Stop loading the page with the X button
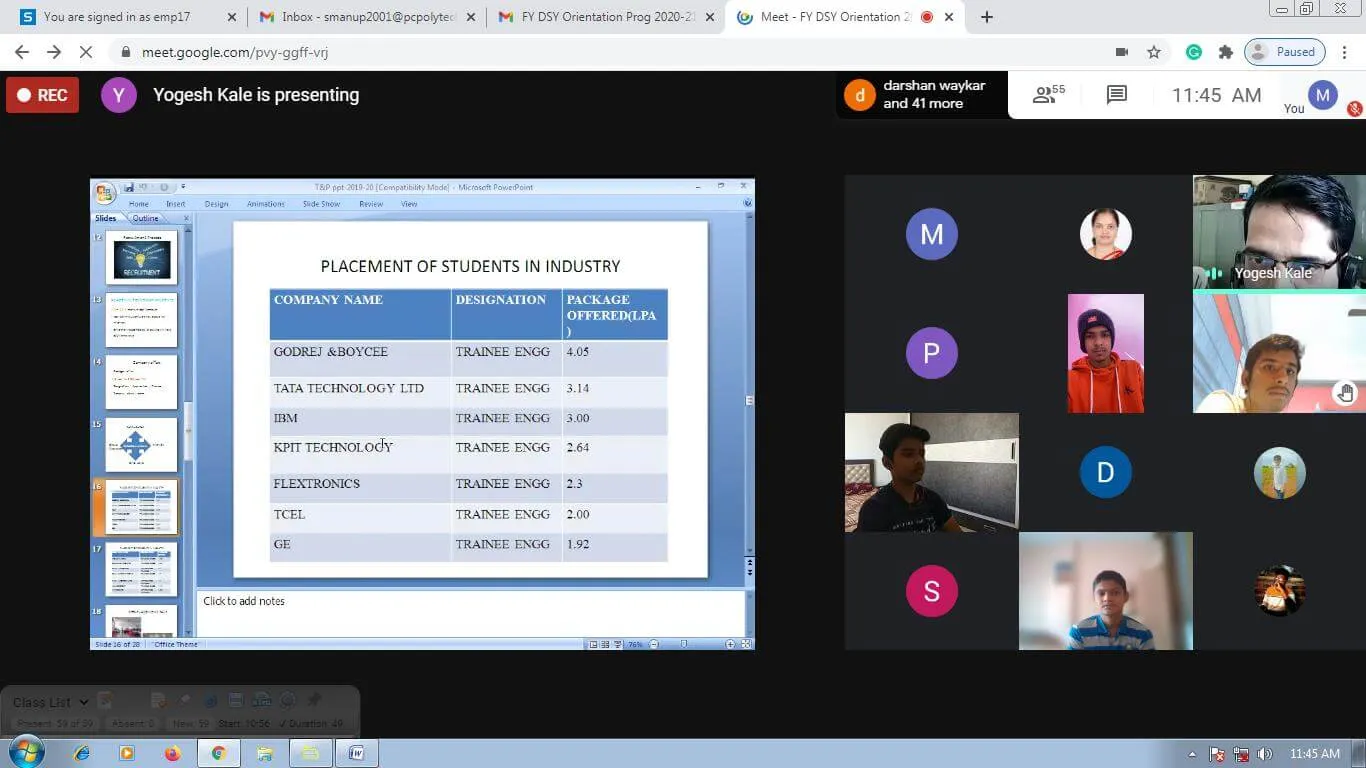1366x768 pixels. coord(86,52)
